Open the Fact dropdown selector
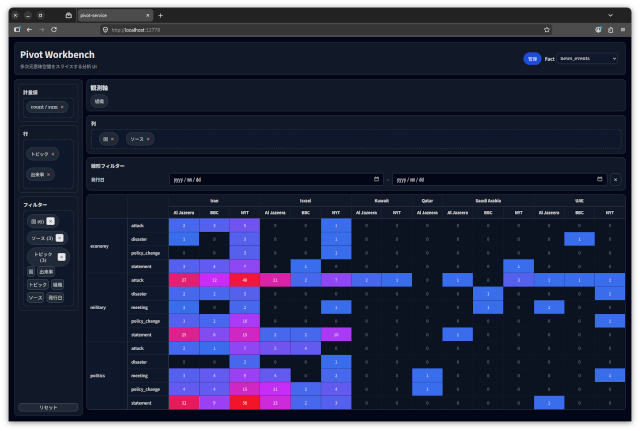The width and height of the screenshot is (640, 431). pos(587,59)
